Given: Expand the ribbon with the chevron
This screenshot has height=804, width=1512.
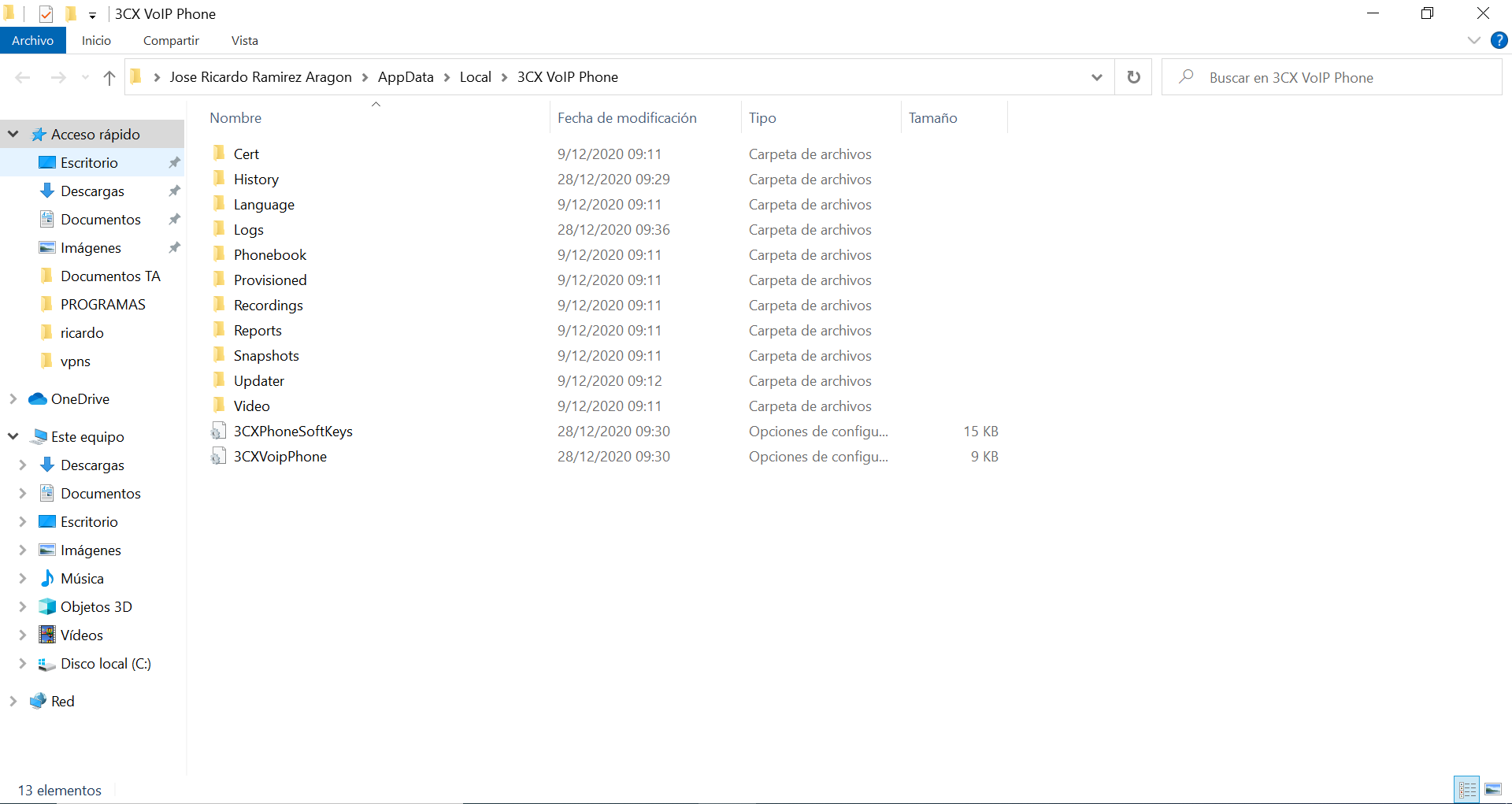Looking at the screenshot, I should (1474, 40).
